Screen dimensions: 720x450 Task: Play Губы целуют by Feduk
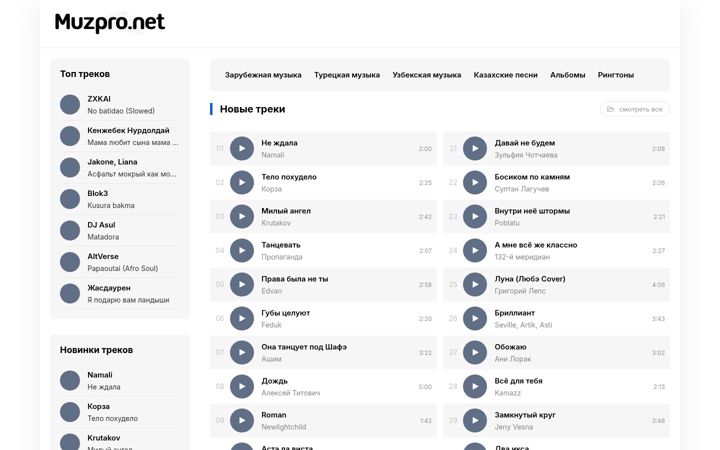pyautogui.click(x=242, y=318)
